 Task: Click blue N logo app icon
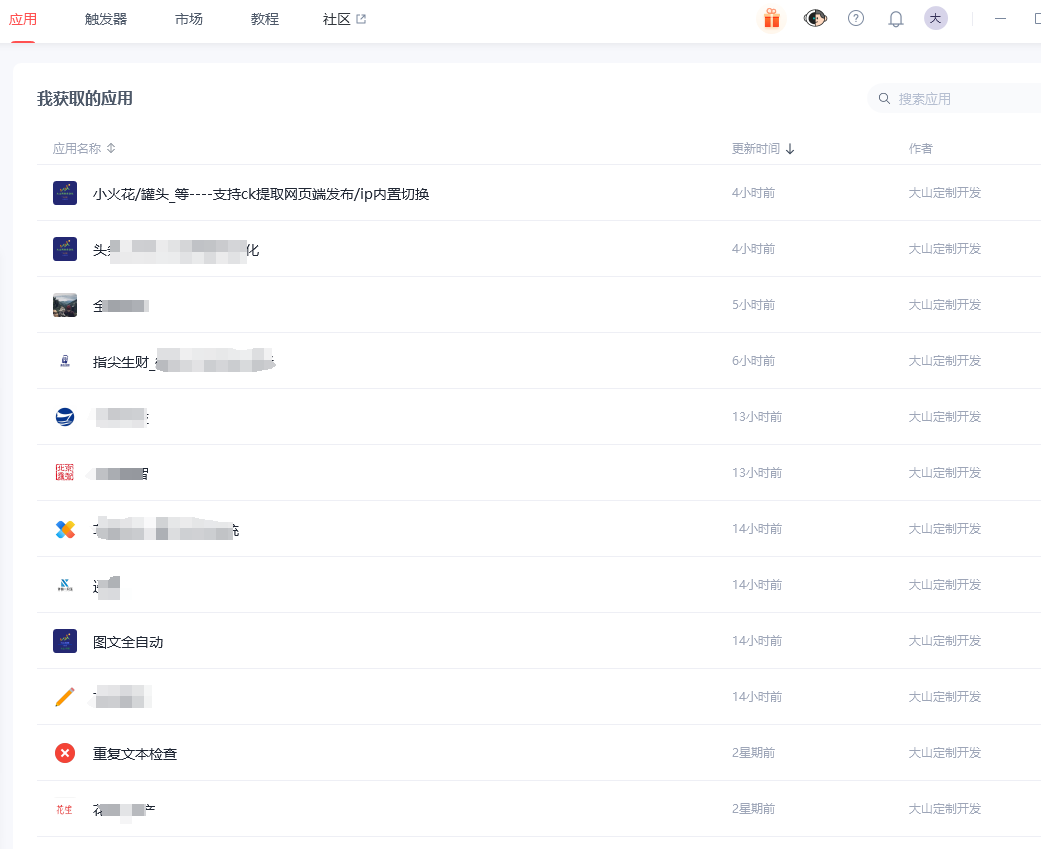pos(64,585)
